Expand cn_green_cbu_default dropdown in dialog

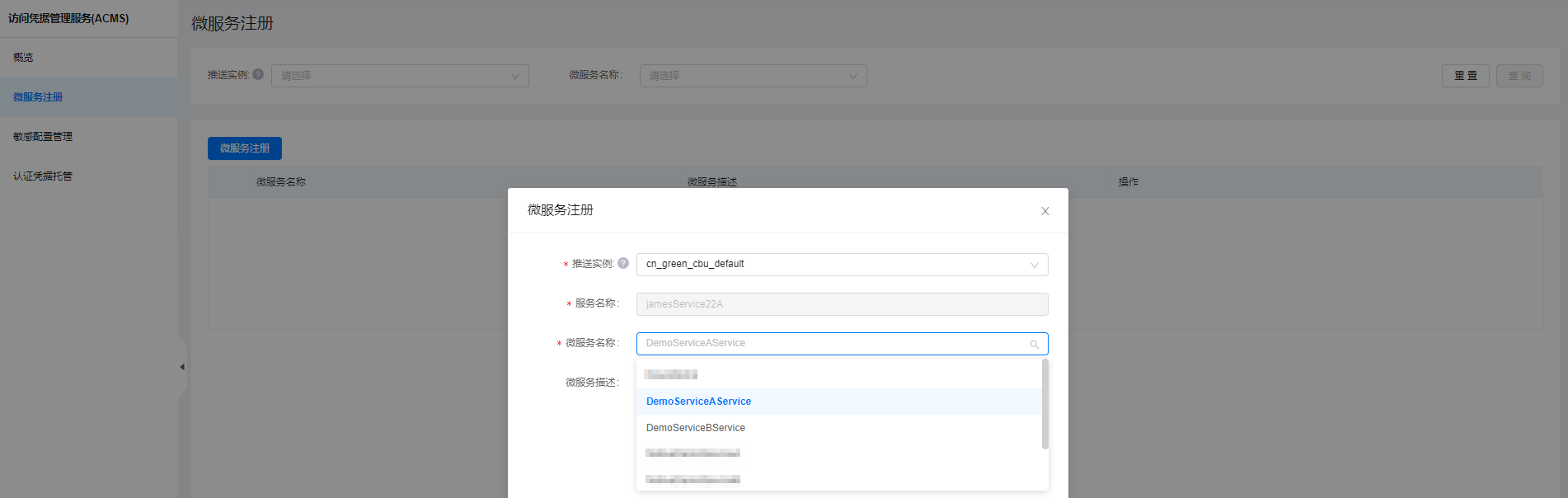pyautogui.click(x=1034, y=265)
